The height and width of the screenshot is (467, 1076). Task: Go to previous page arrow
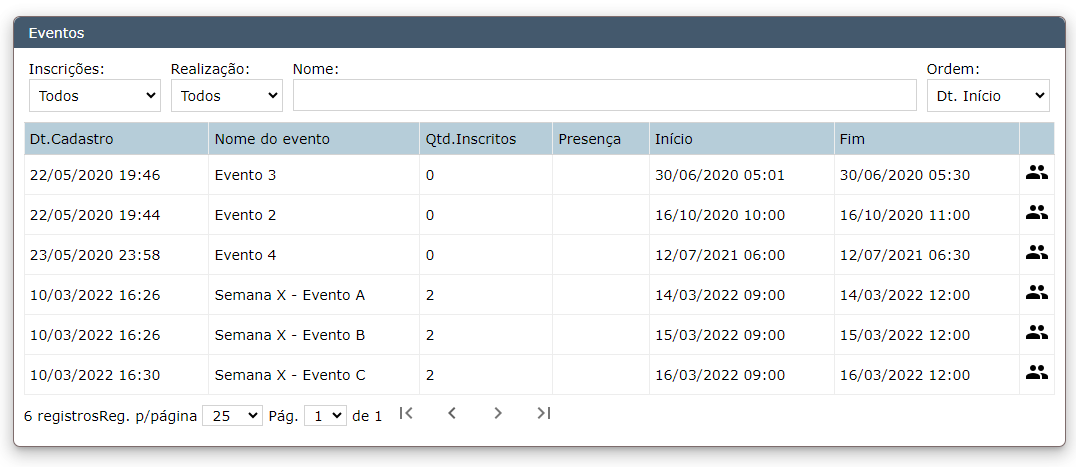(452, 413)
